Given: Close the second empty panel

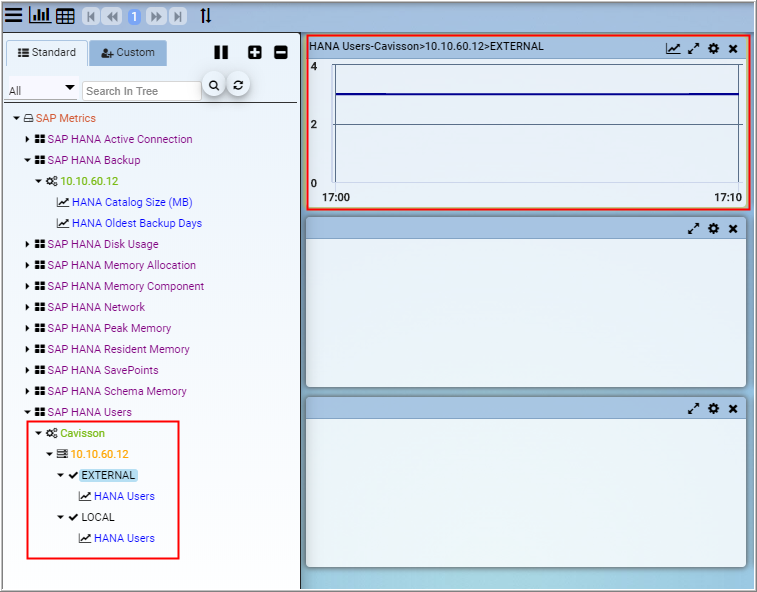Looking at the screenshot, I should [x=733, y=229].
